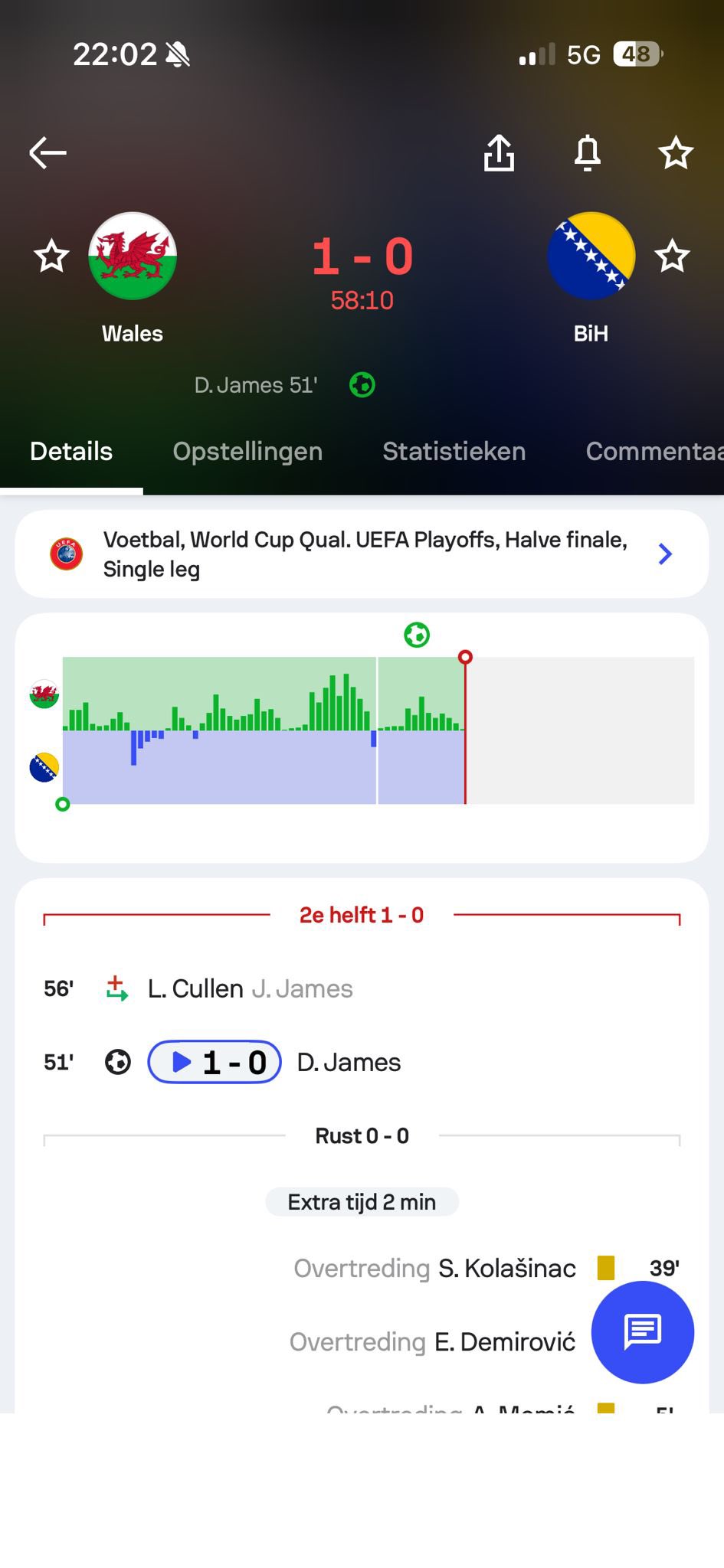
Task: Select the Details tab
Action: pos(71,452)
